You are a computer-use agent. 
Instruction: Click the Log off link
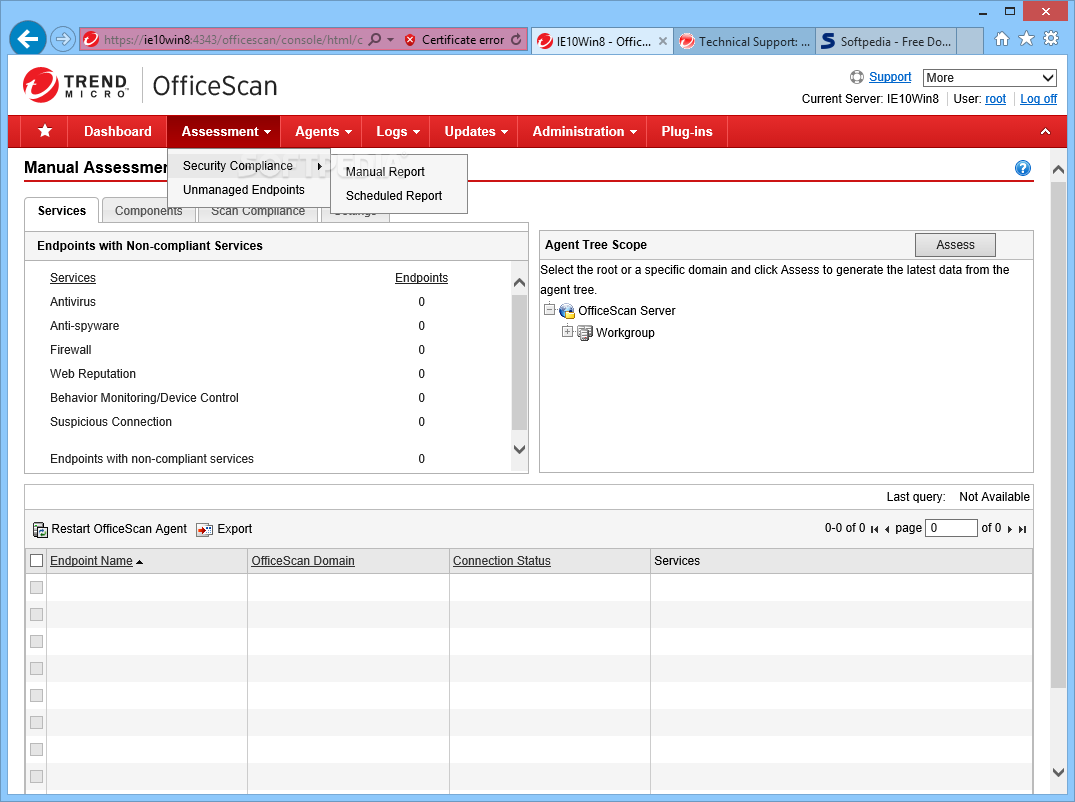click(1038, 99)
